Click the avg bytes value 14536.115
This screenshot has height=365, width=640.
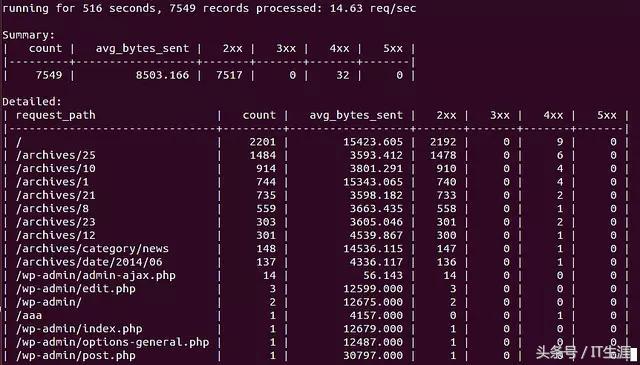pos(373,249)
